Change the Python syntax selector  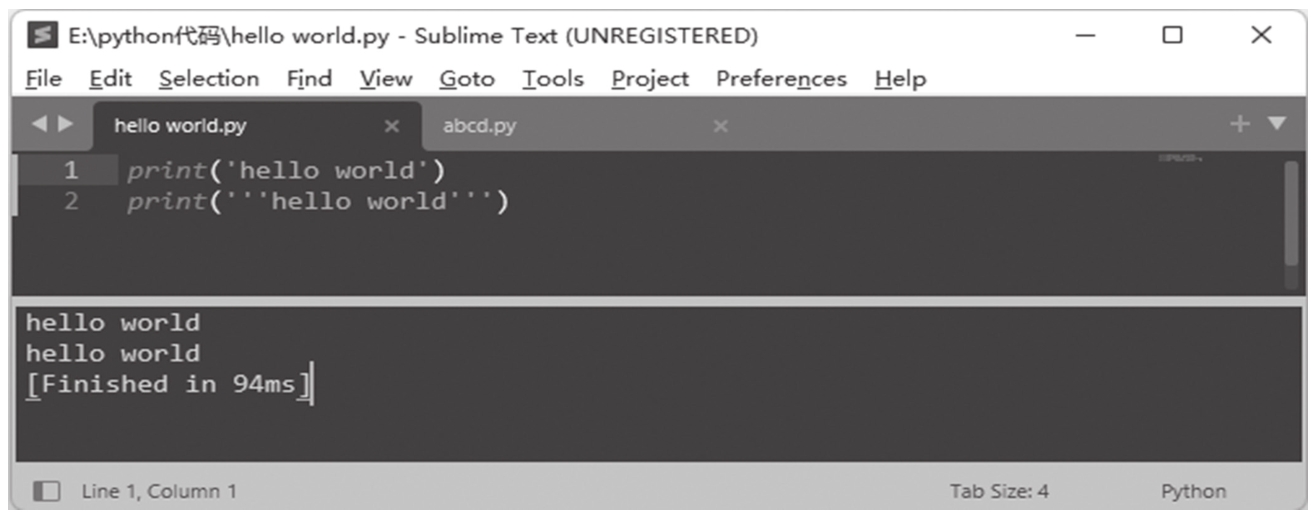point(1193,491)
